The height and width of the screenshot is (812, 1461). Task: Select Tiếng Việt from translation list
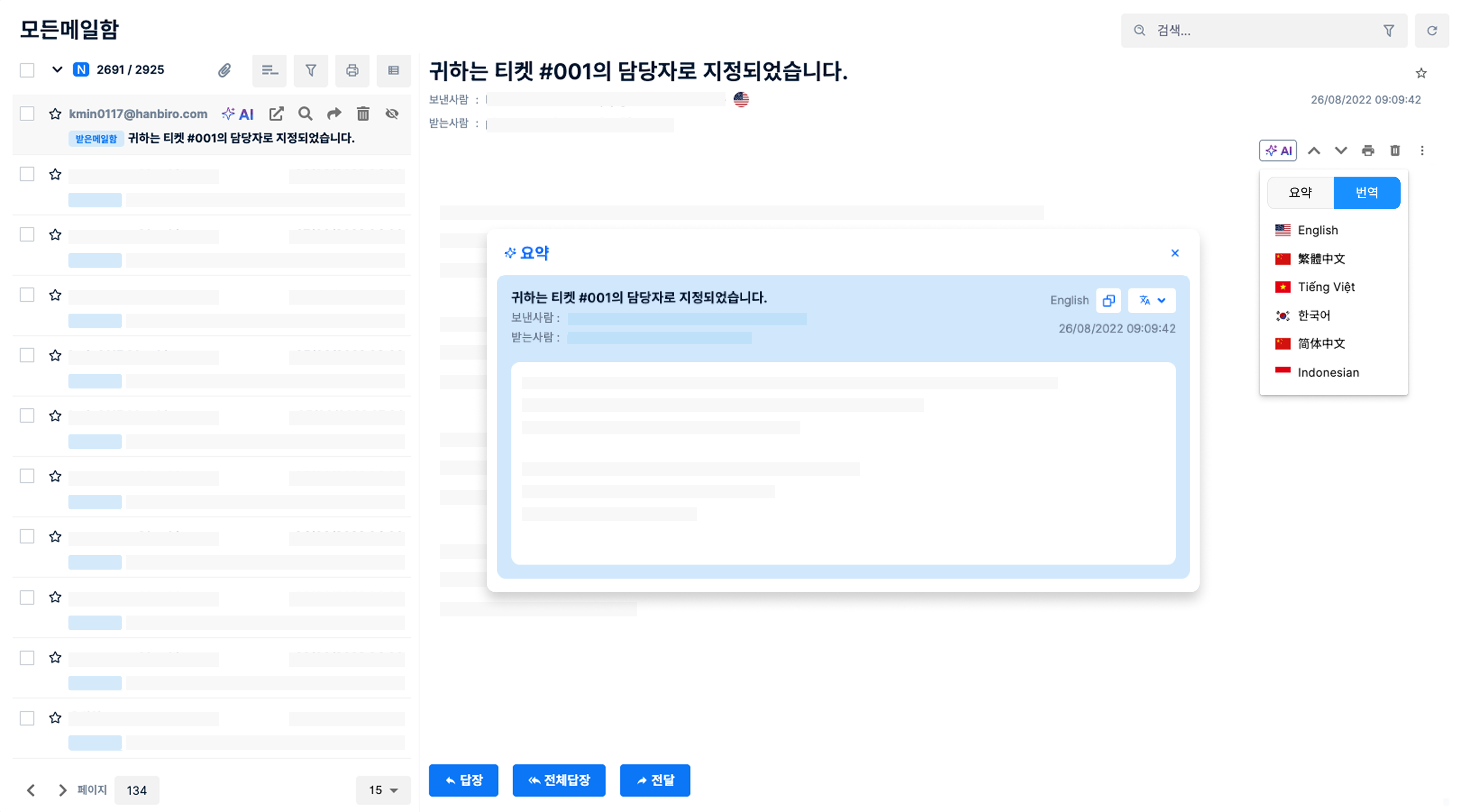coord(1326,287)
